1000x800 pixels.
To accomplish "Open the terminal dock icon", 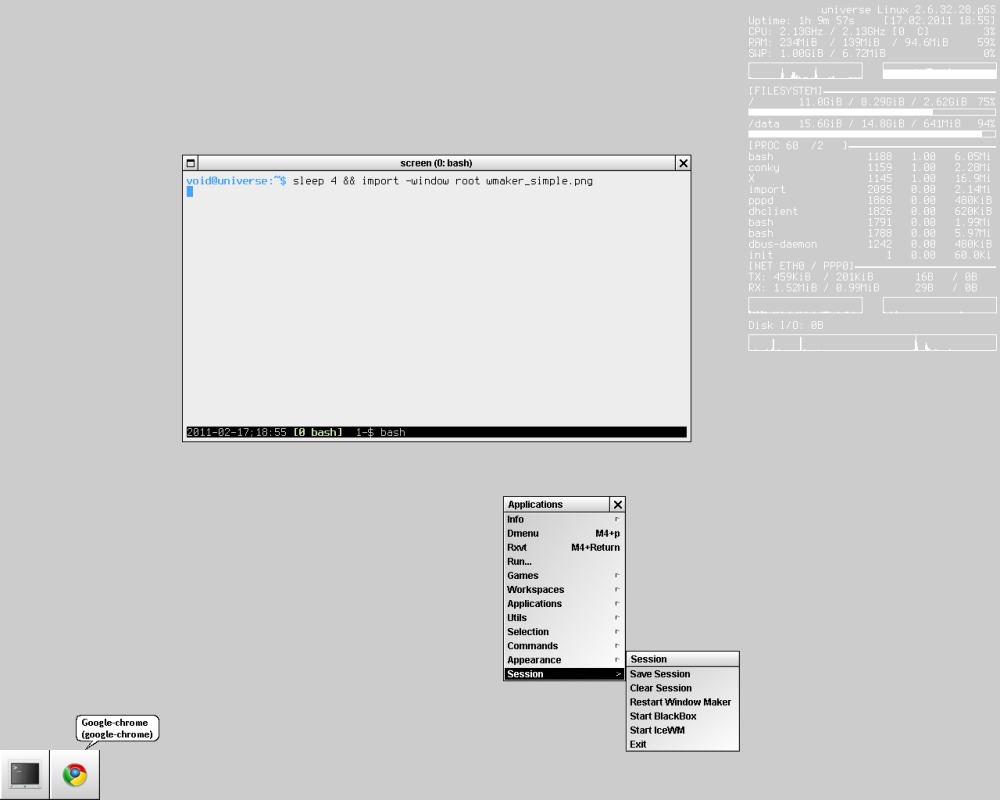I will (25, 774).
